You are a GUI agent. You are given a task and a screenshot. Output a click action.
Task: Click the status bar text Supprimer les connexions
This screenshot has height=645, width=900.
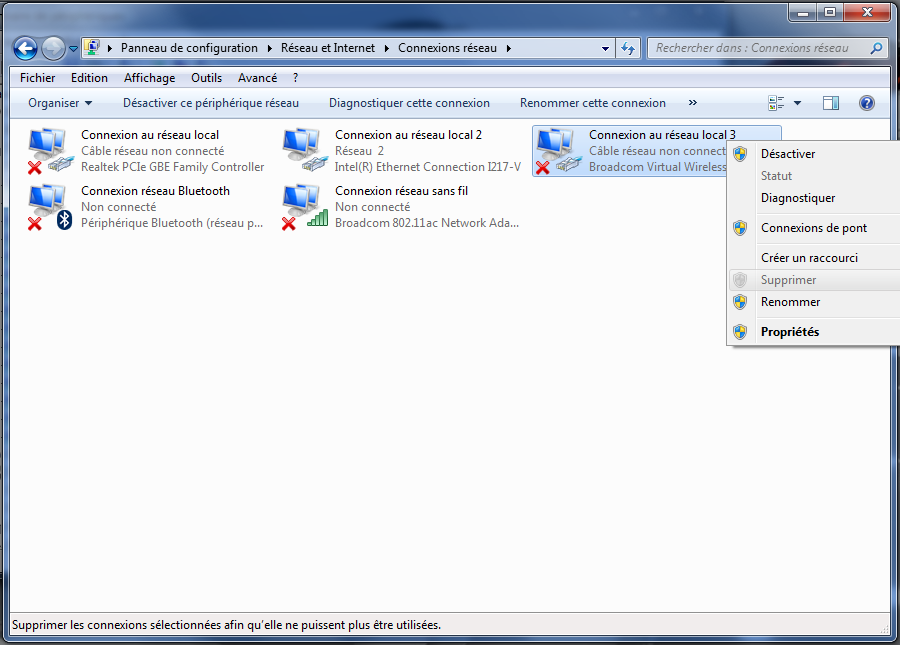226,625
